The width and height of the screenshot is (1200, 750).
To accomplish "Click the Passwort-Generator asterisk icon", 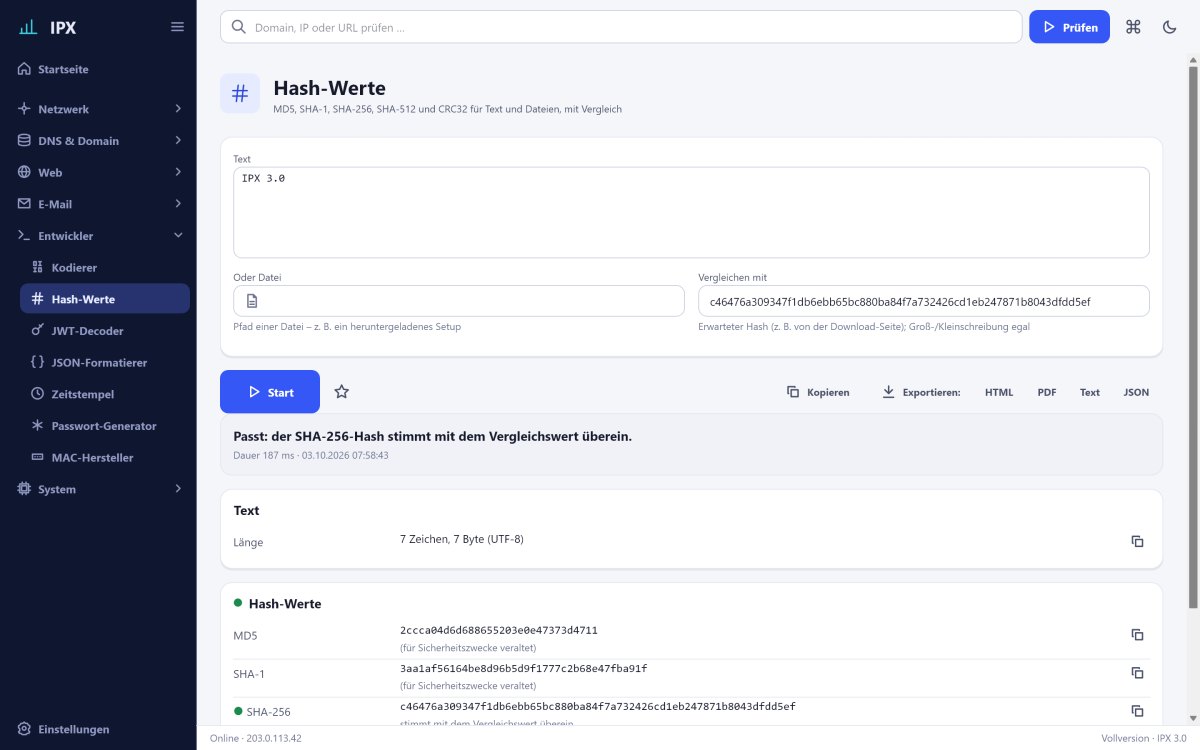I will click(x=38, y=425).
